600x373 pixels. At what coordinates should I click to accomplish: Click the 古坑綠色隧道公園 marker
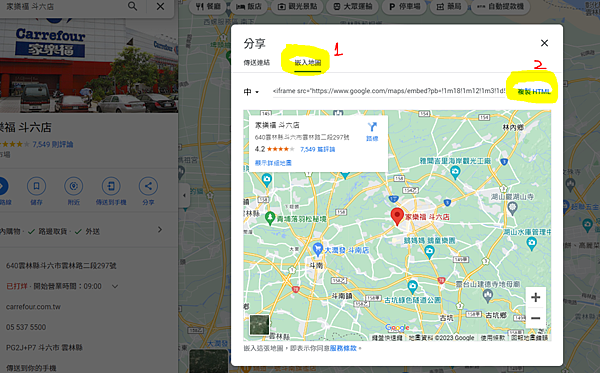[x=412, y=286]
